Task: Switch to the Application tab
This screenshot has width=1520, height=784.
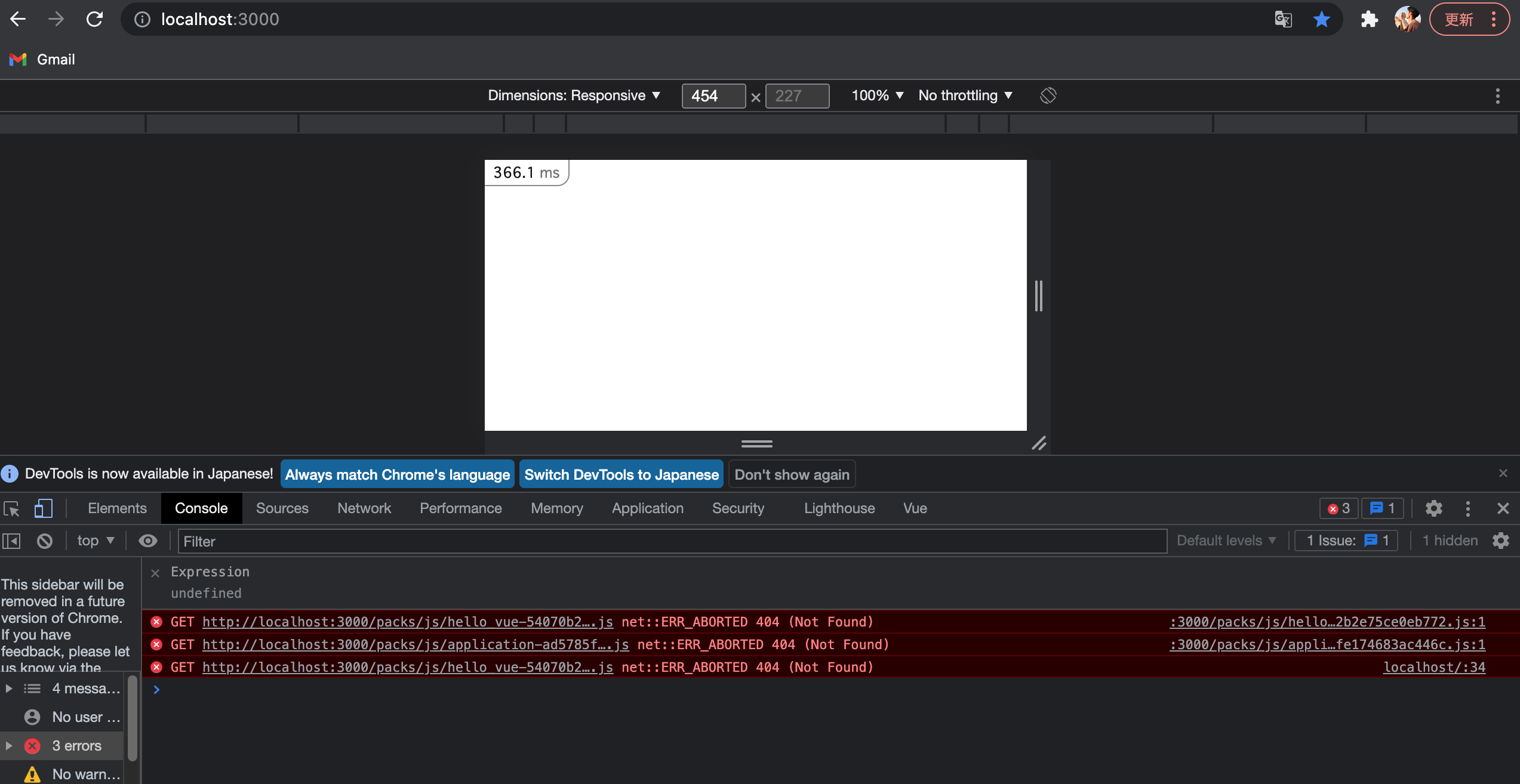Action: click(647, 508)
